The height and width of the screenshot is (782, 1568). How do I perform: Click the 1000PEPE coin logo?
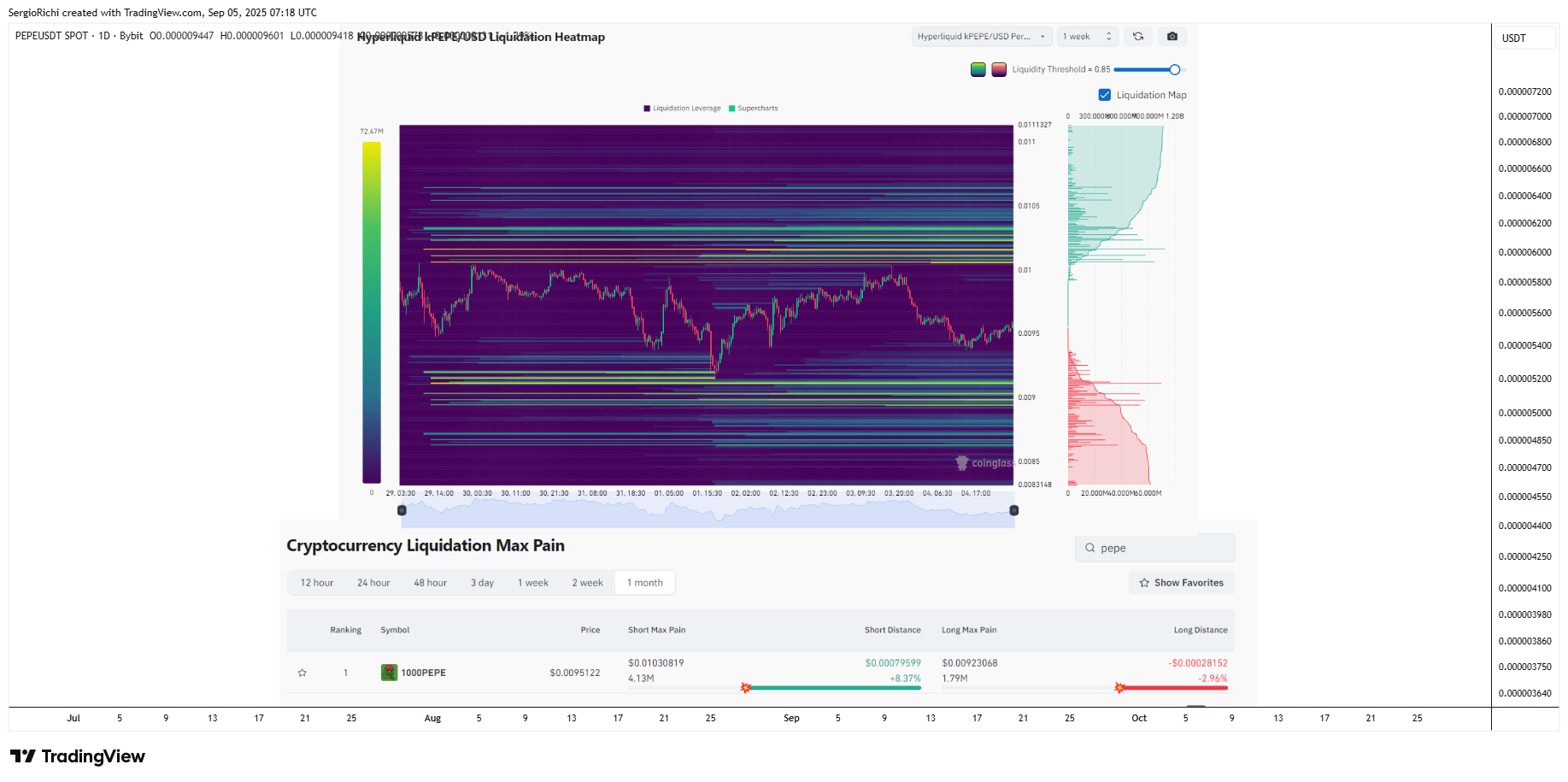point(389,673)
